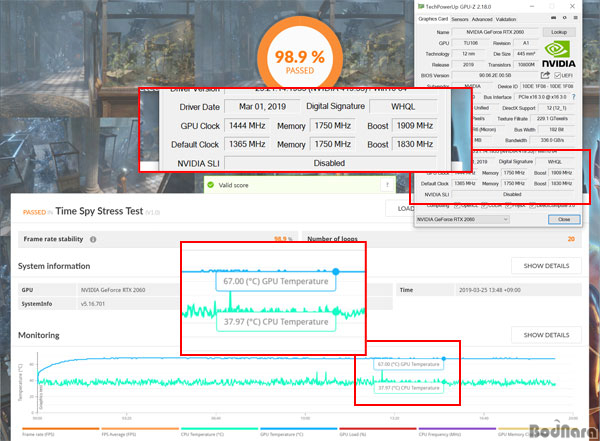Toggle GPU Temperature legend series
600x441 pixels.
click(298, 432)
